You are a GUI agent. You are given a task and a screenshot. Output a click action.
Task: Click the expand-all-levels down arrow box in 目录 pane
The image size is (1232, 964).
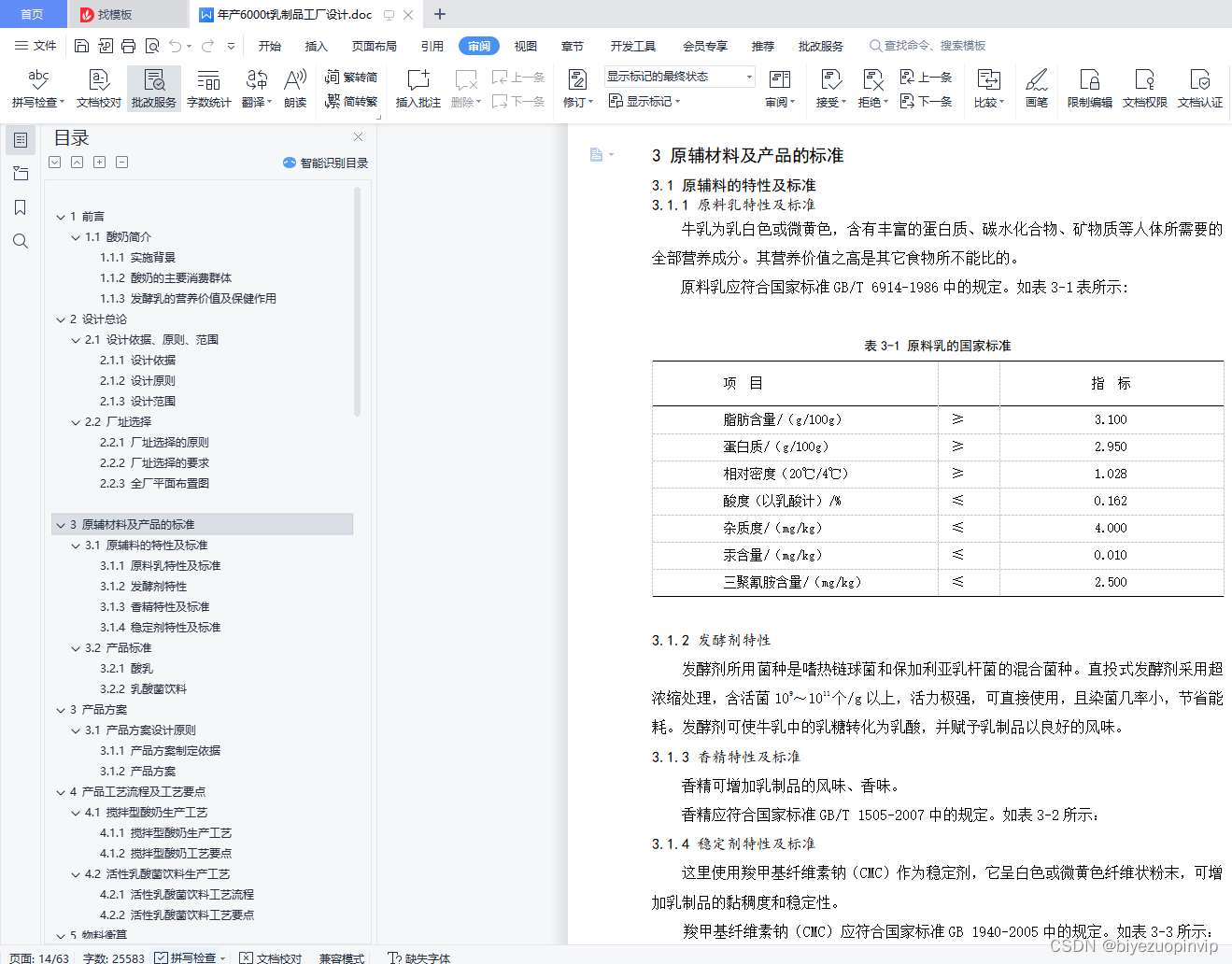pos(55,163)
